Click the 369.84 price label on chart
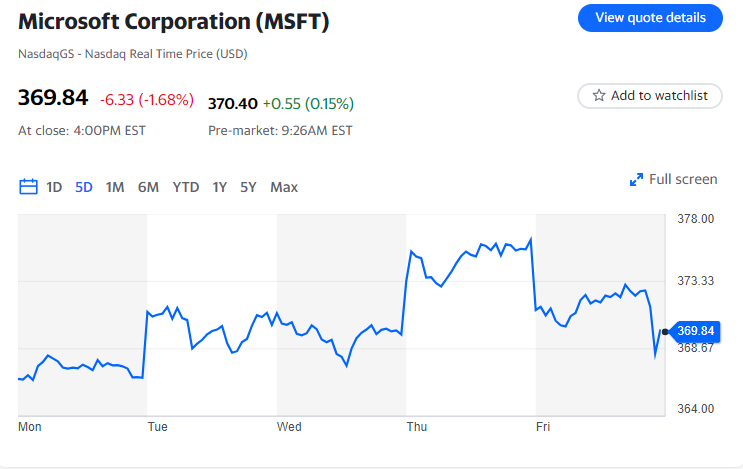The image size is (743, 469). [696, 331]
